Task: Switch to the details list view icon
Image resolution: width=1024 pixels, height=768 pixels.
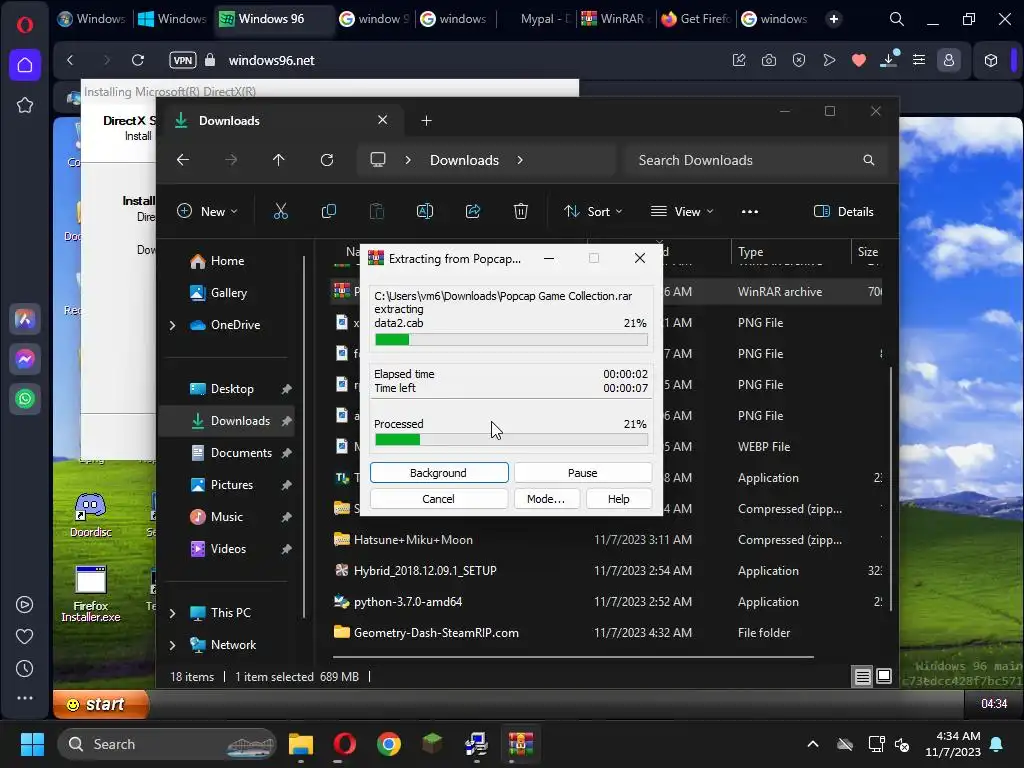Action: coord(862,677)
